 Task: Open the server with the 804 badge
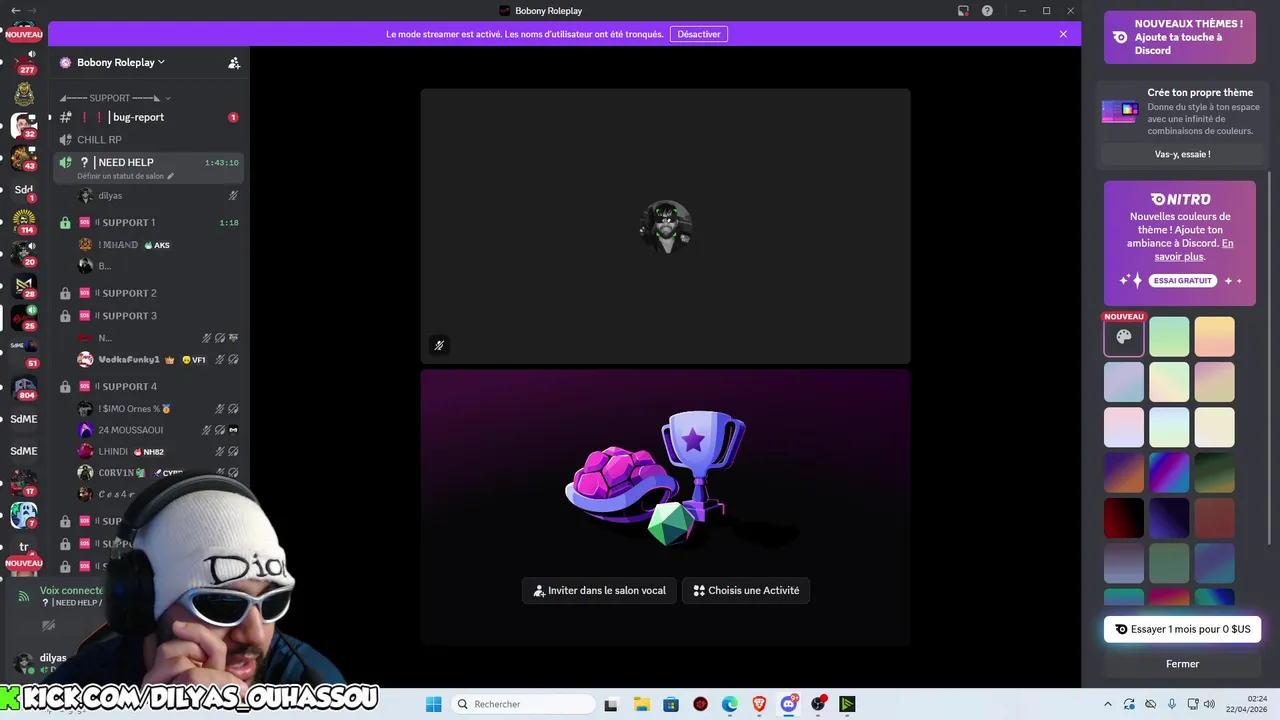[24, 388]
